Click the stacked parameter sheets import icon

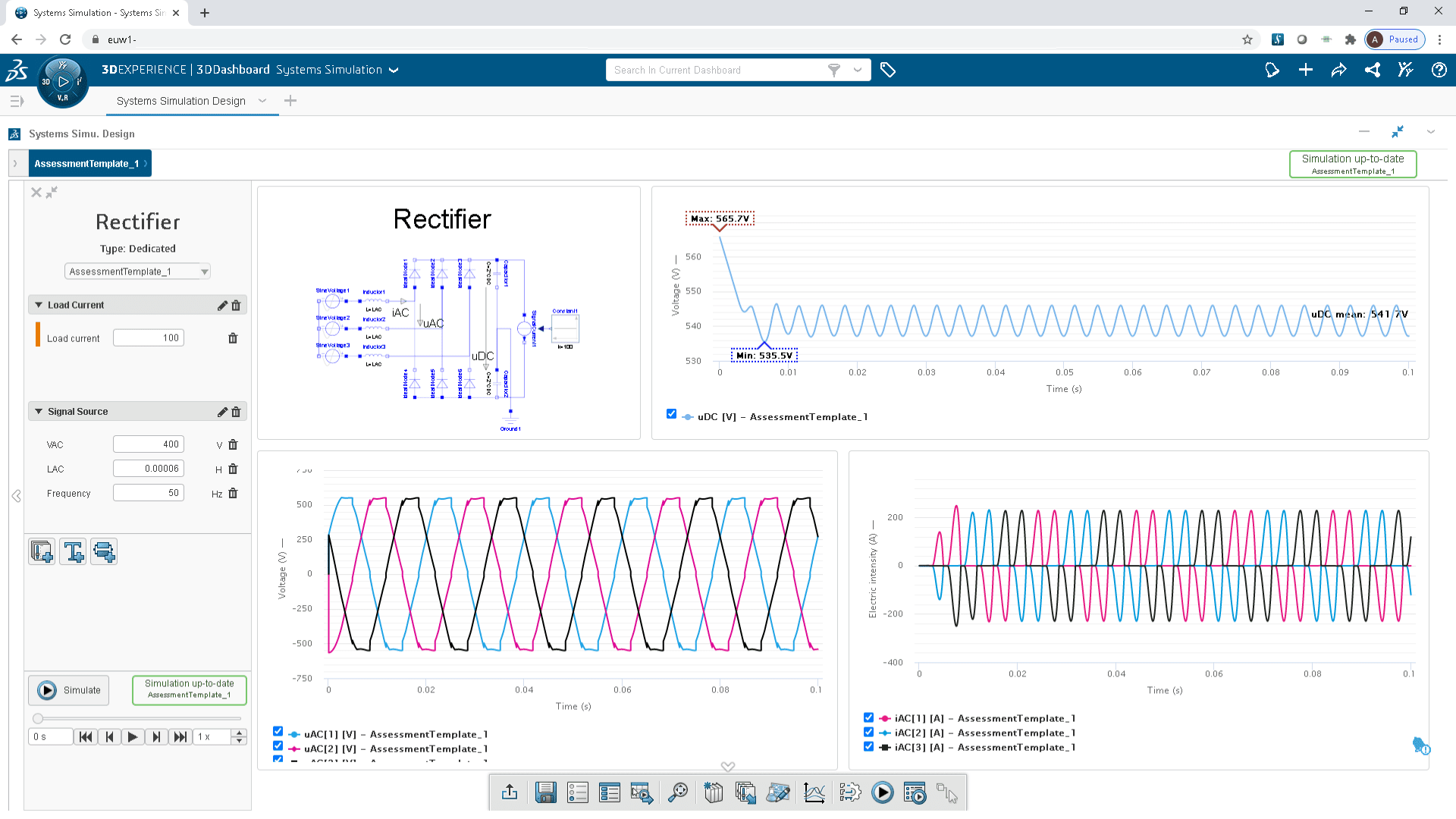(745, 792)
